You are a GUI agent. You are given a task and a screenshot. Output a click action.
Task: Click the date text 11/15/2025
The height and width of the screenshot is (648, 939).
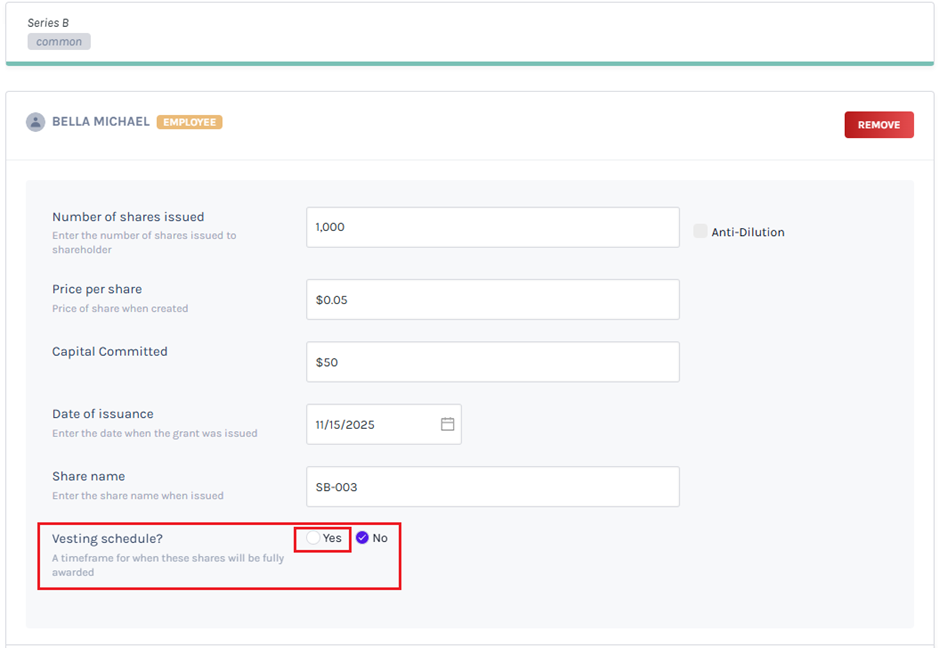pos(345,425)
